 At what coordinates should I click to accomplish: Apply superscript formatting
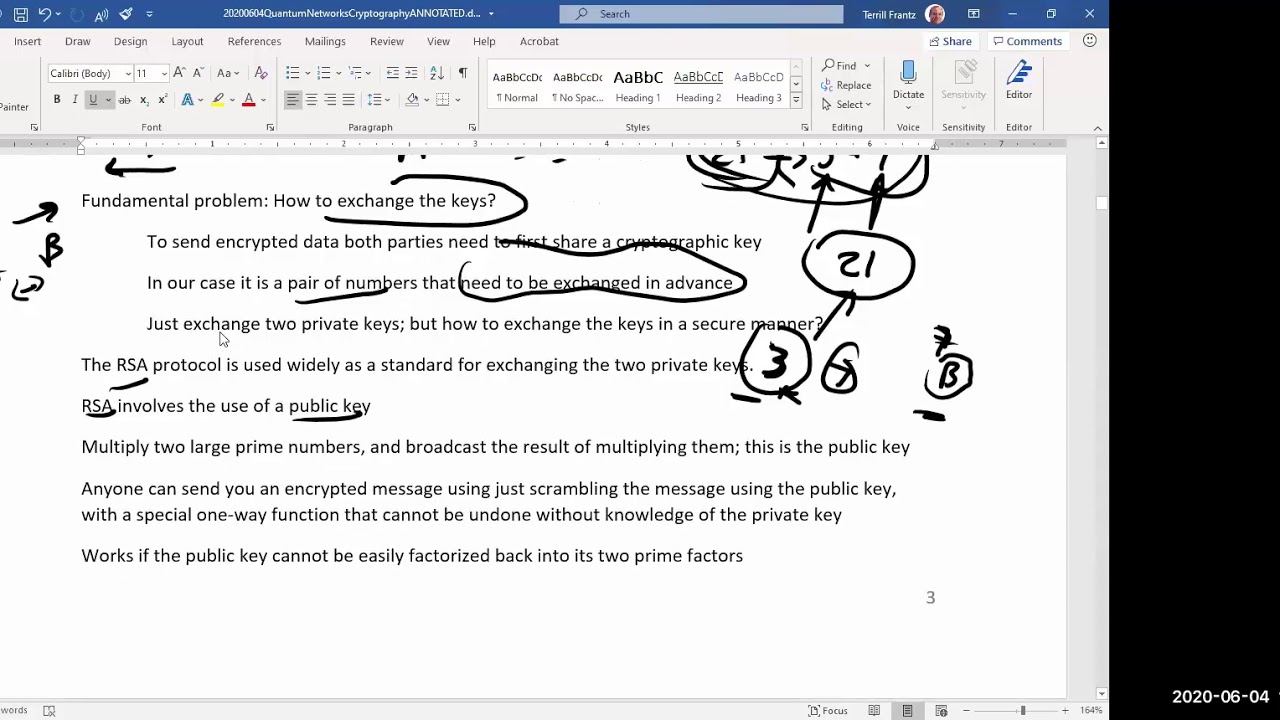pos(162,100)
